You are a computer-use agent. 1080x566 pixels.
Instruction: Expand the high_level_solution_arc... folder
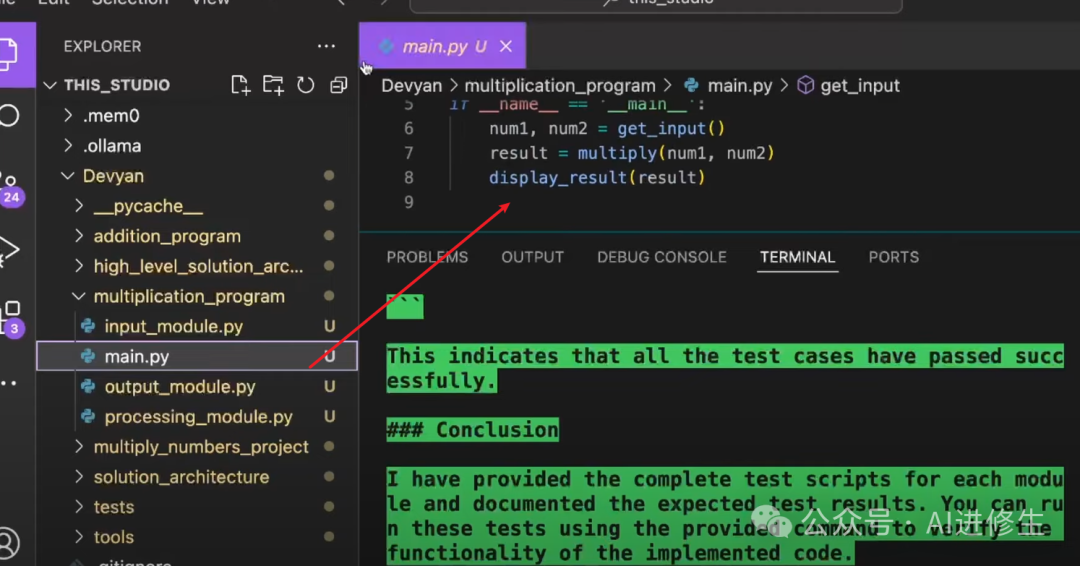(x=79, y=266)
